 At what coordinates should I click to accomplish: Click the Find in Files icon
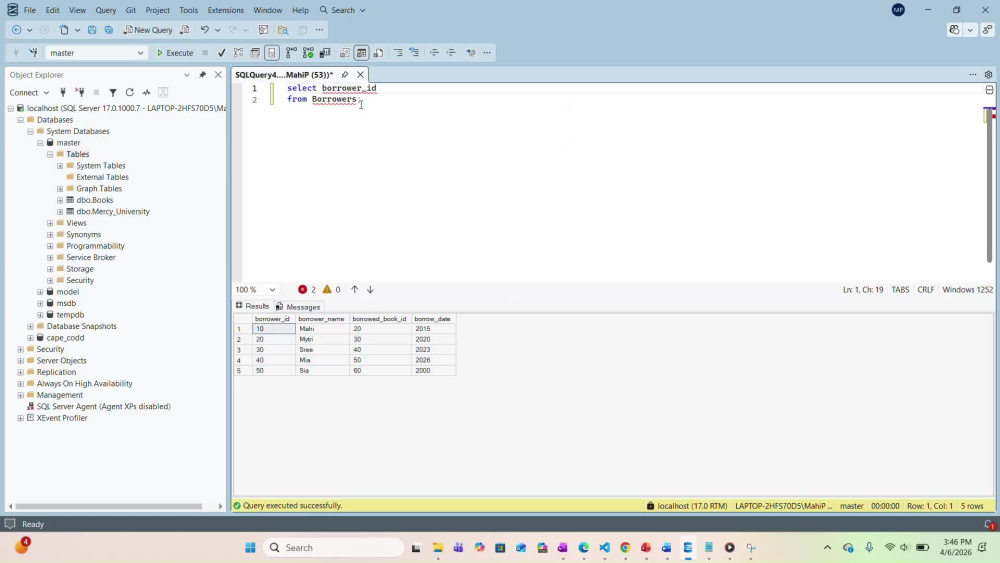[283, 30]
